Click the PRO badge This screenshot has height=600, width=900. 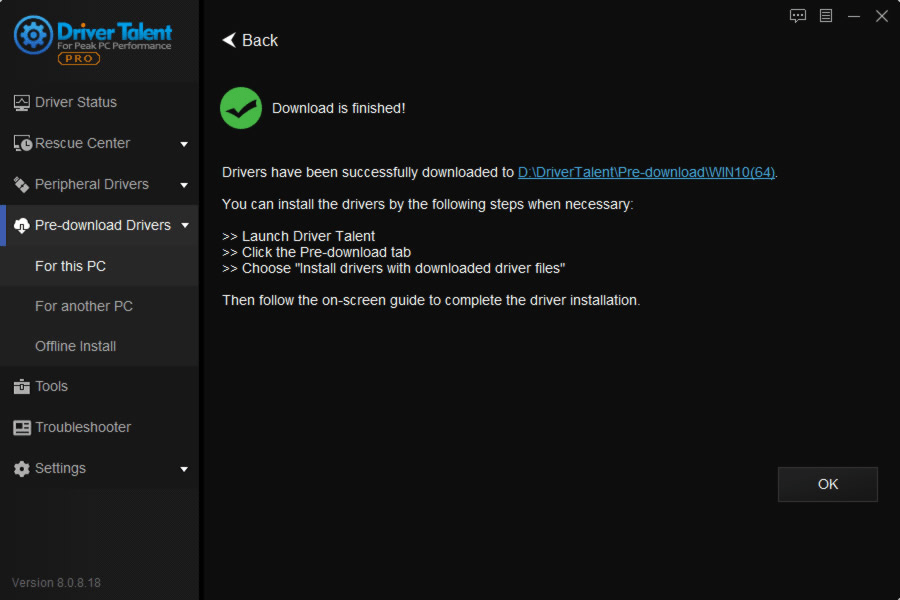[79, 59]
